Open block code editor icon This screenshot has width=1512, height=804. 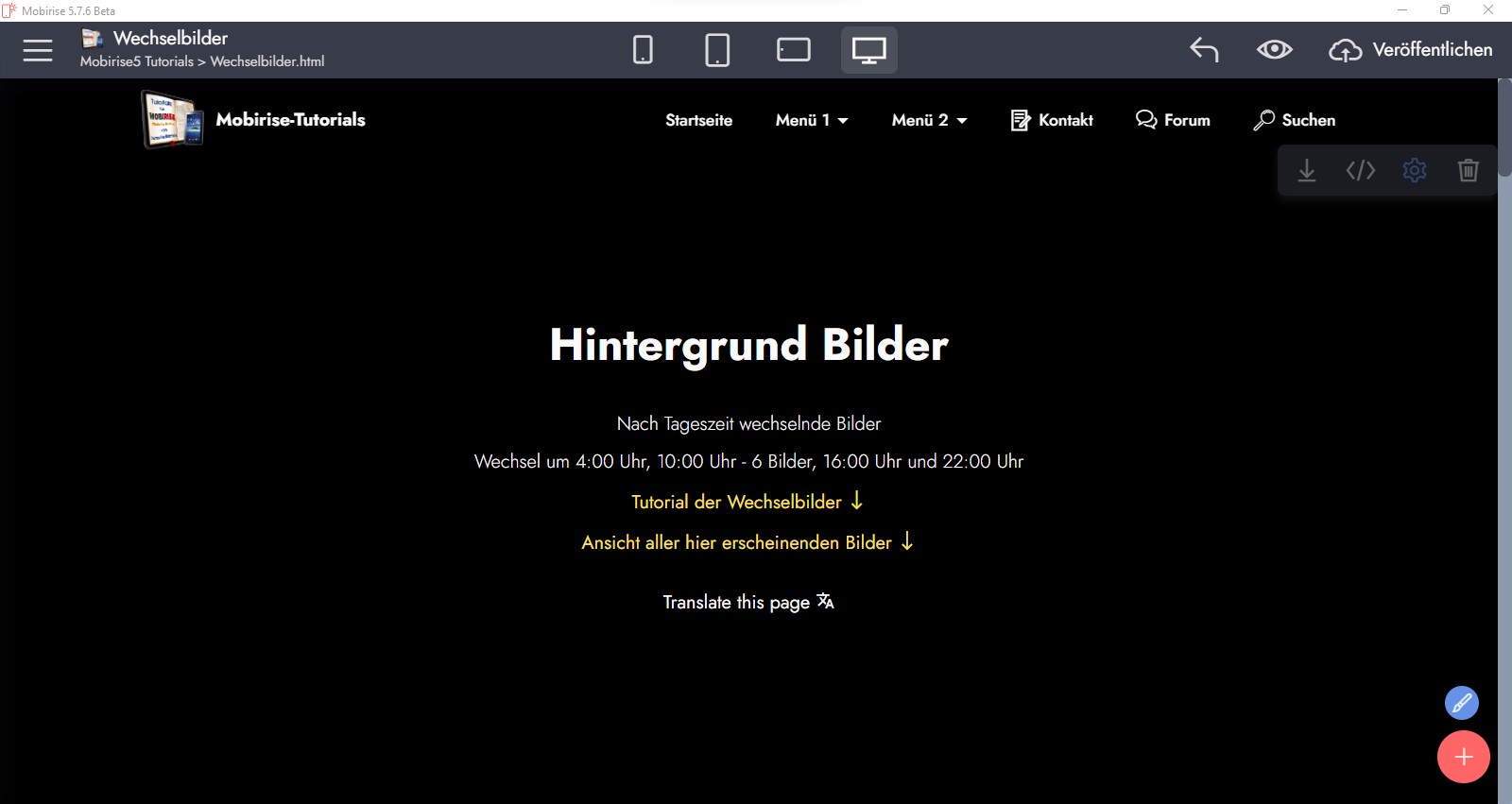click(x=1360, y=171)
